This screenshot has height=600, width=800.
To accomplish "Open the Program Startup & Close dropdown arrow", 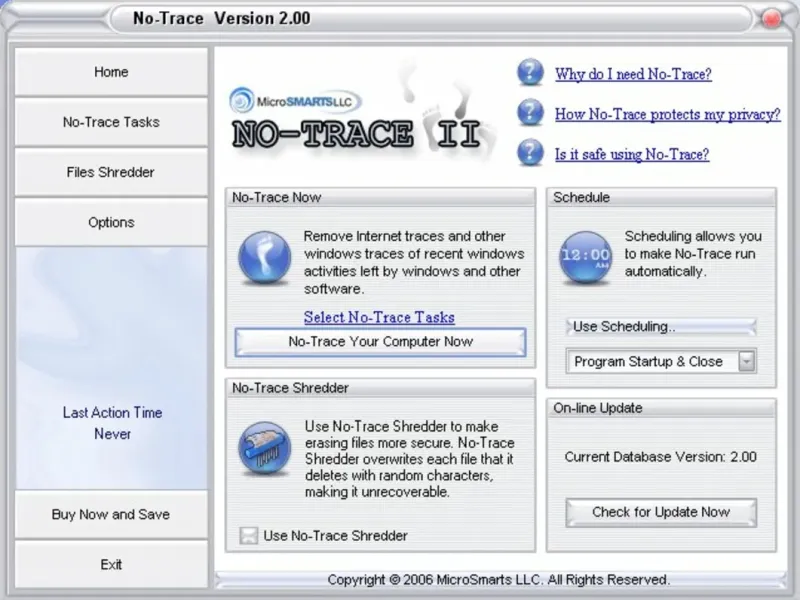I will pos(746,361).
